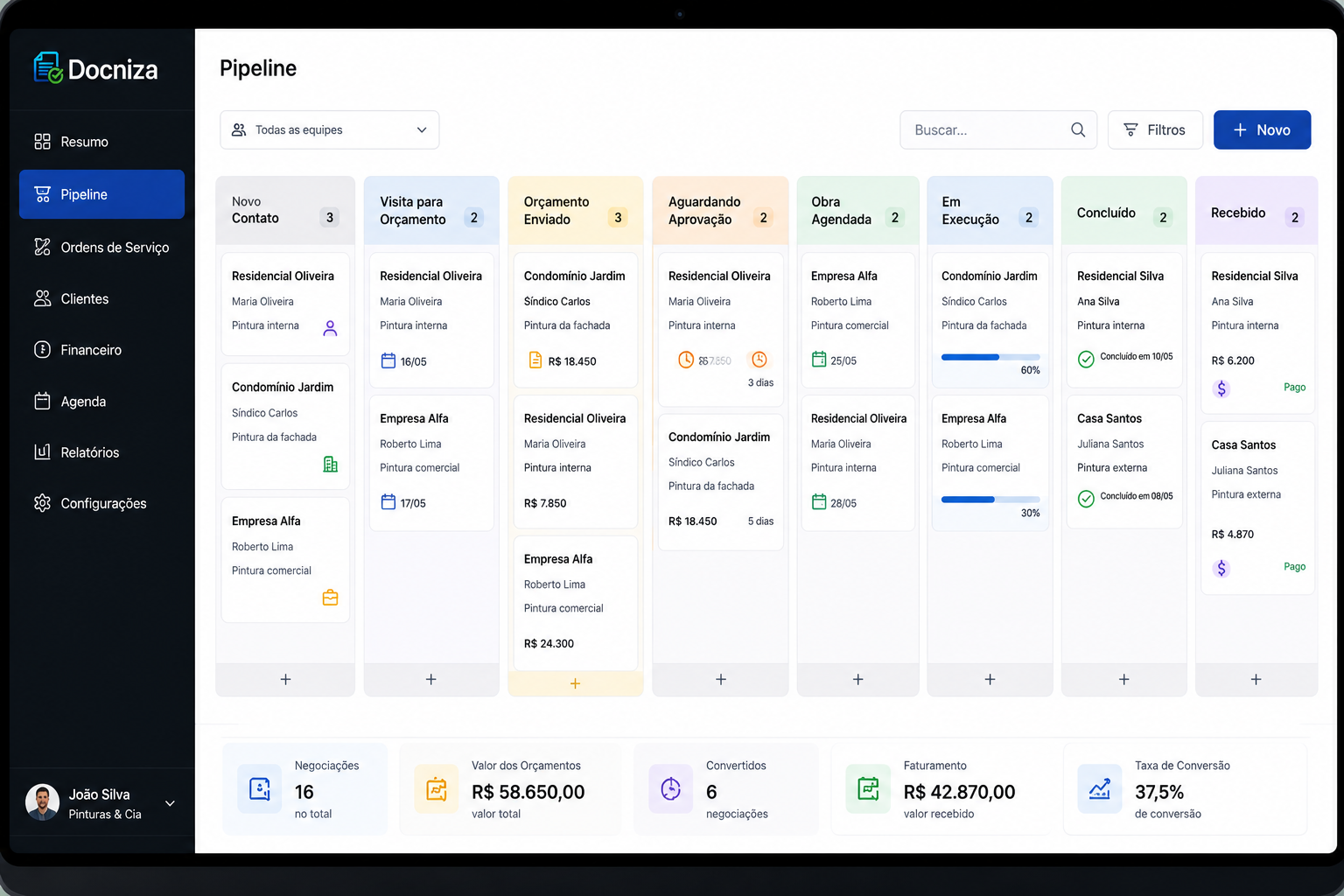Click the green calendar icon next to 25/05
This screenshot has width=1344, height=896.
point(819,360)
